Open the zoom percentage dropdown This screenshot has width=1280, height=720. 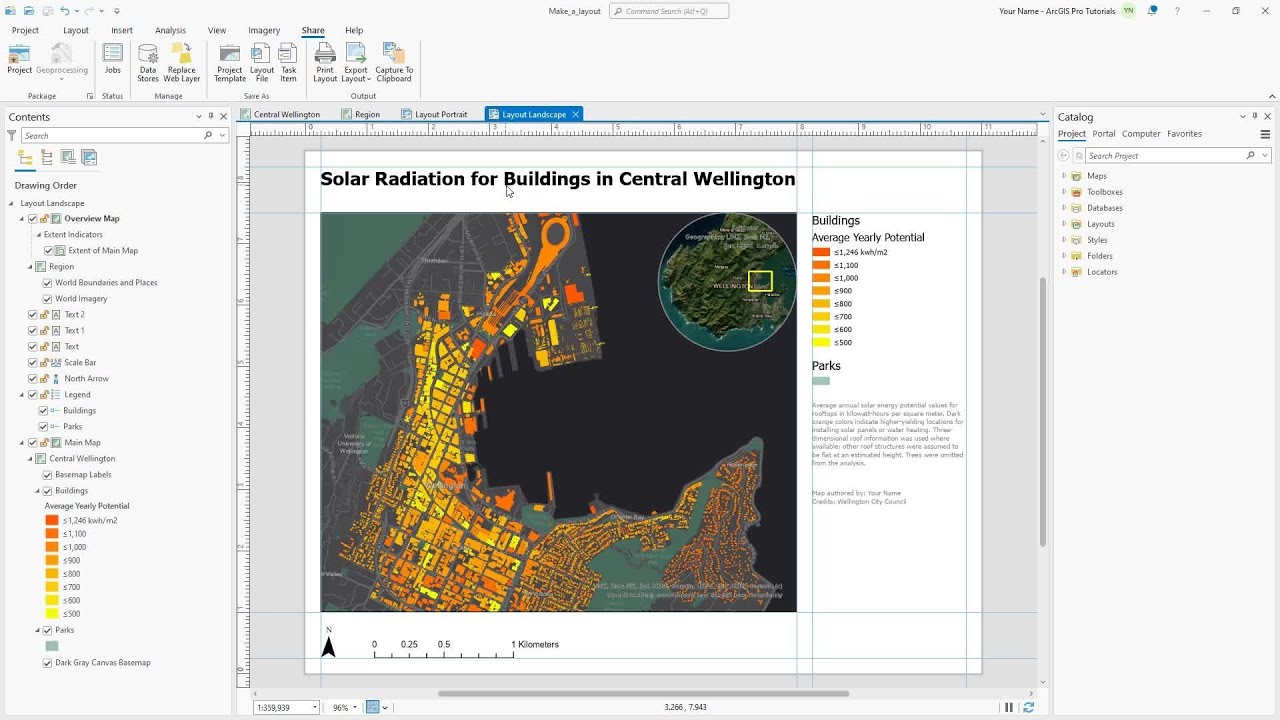coord(354,708)
